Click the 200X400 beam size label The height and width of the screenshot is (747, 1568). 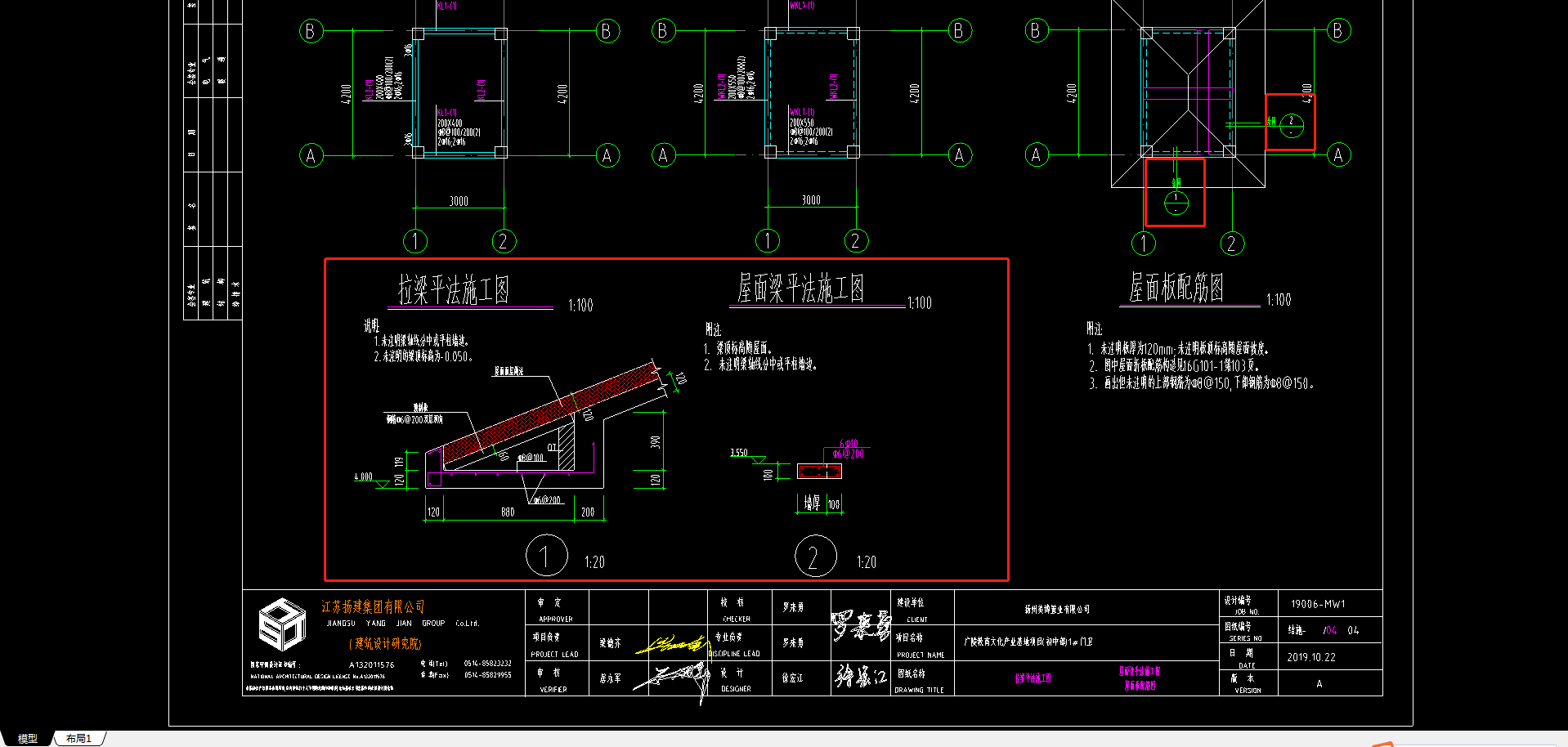pyautogui.click(x=450, y=123)
